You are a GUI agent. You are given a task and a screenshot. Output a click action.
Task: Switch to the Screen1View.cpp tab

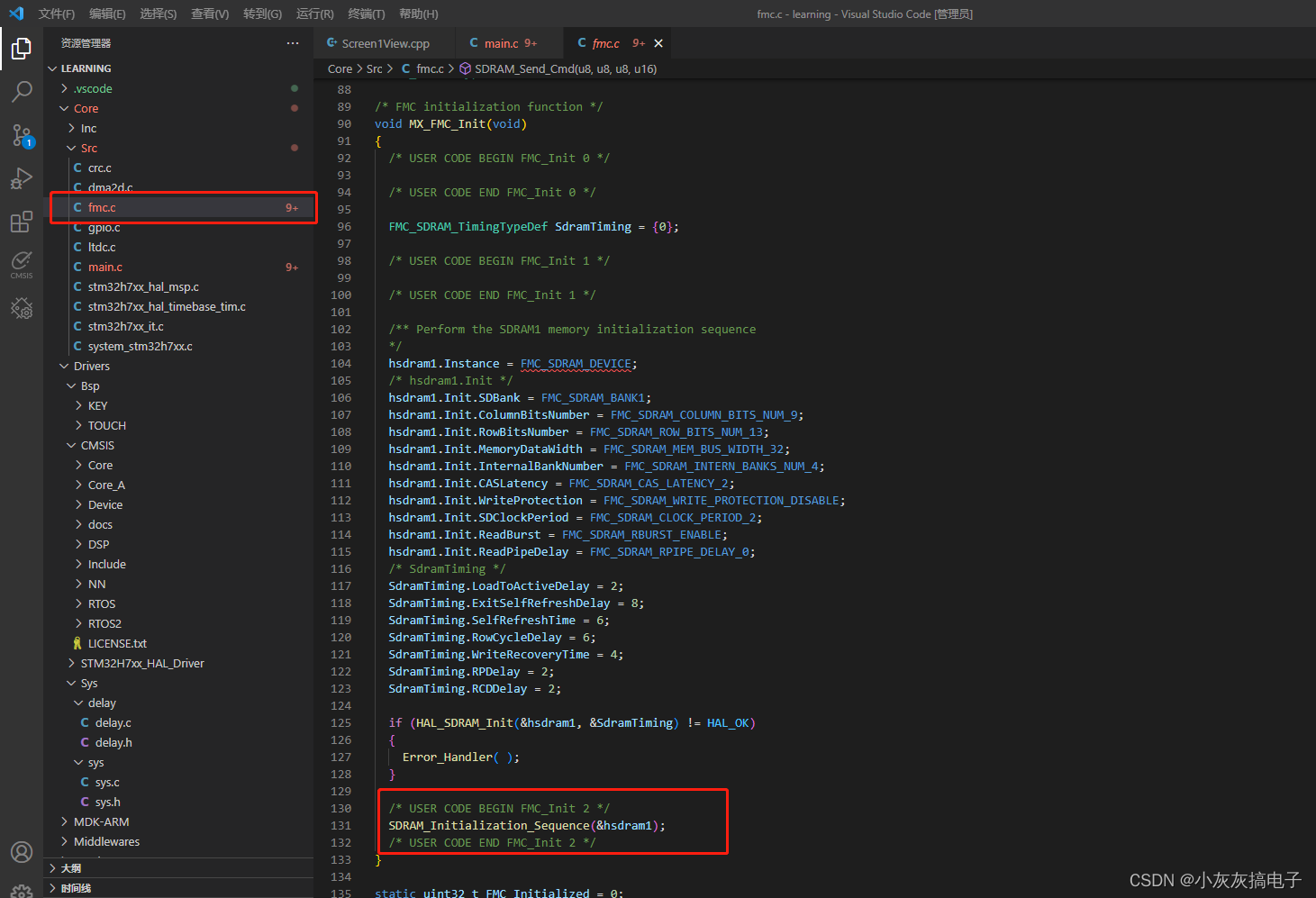(x=385, y=43)
